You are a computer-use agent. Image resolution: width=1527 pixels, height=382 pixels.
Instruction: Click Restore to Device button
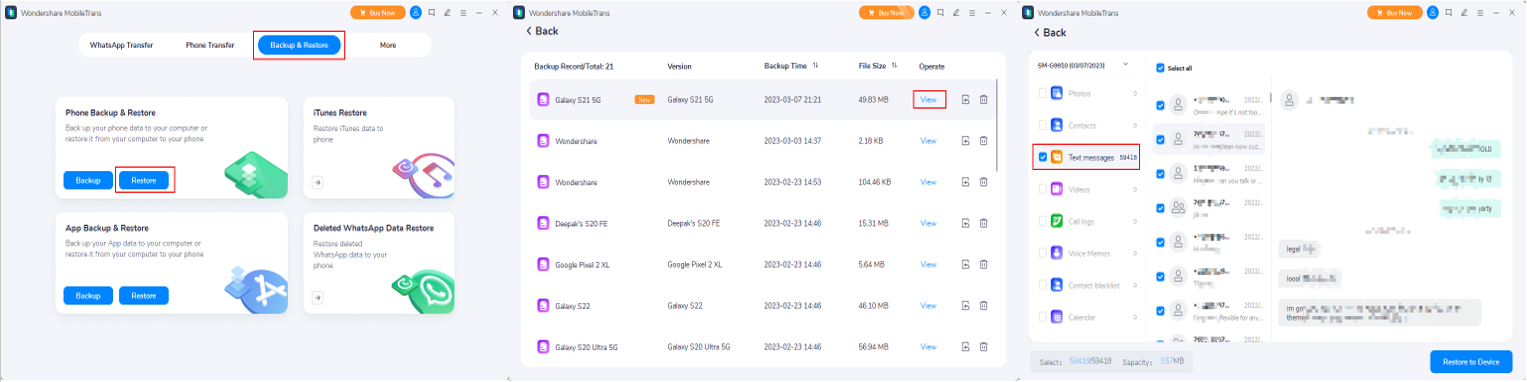pos(1471,361)
